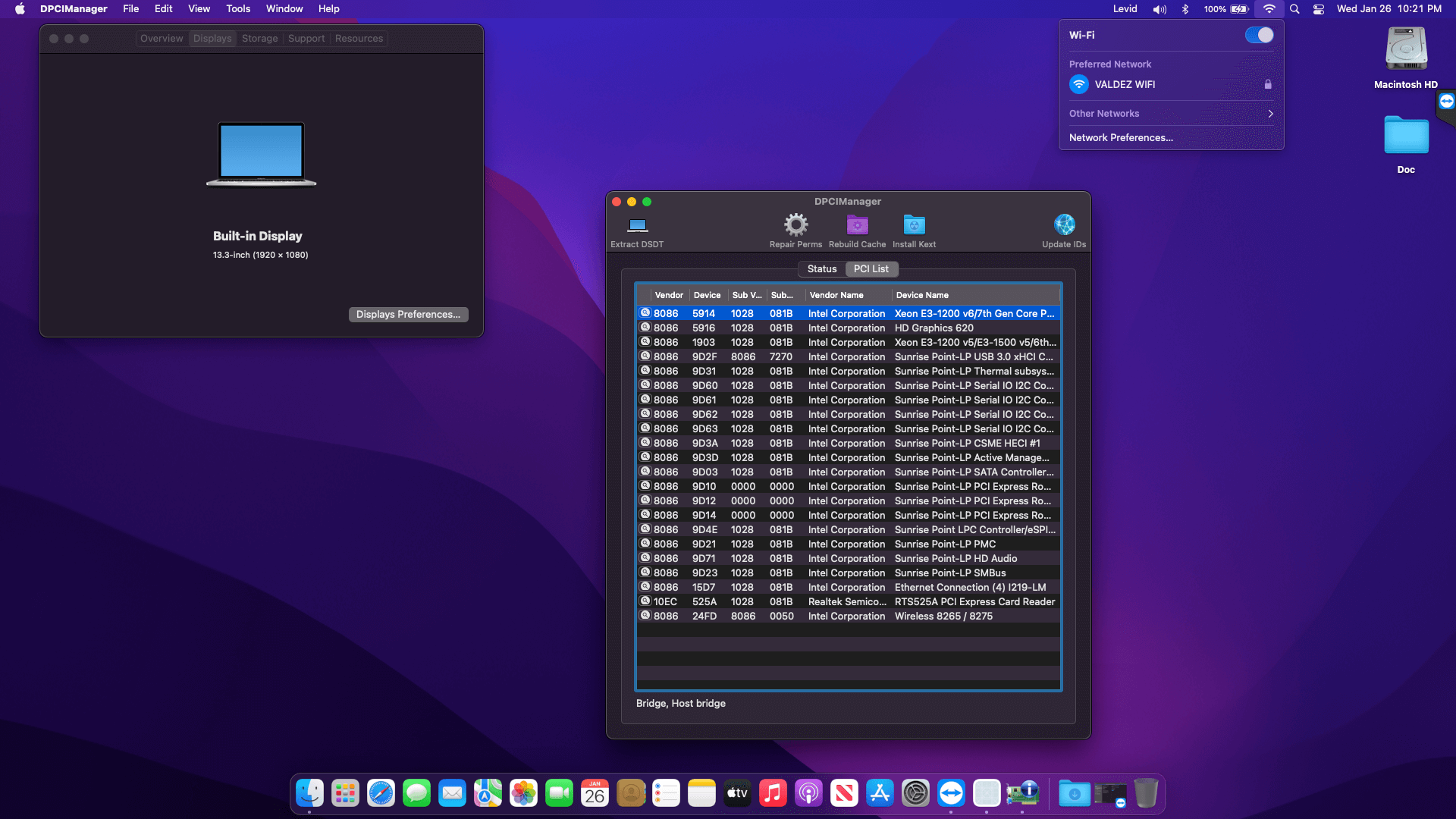The image size is (1456, 819).
Task: Open Music app from the Dock
Action: (x=773, y=793)
